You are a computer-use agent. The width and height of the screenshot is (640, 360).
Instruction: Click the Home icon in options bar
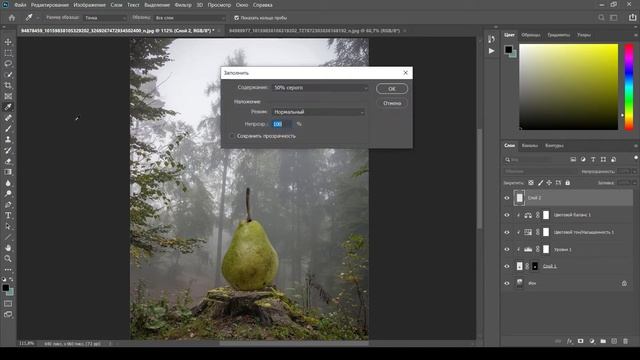11,18
